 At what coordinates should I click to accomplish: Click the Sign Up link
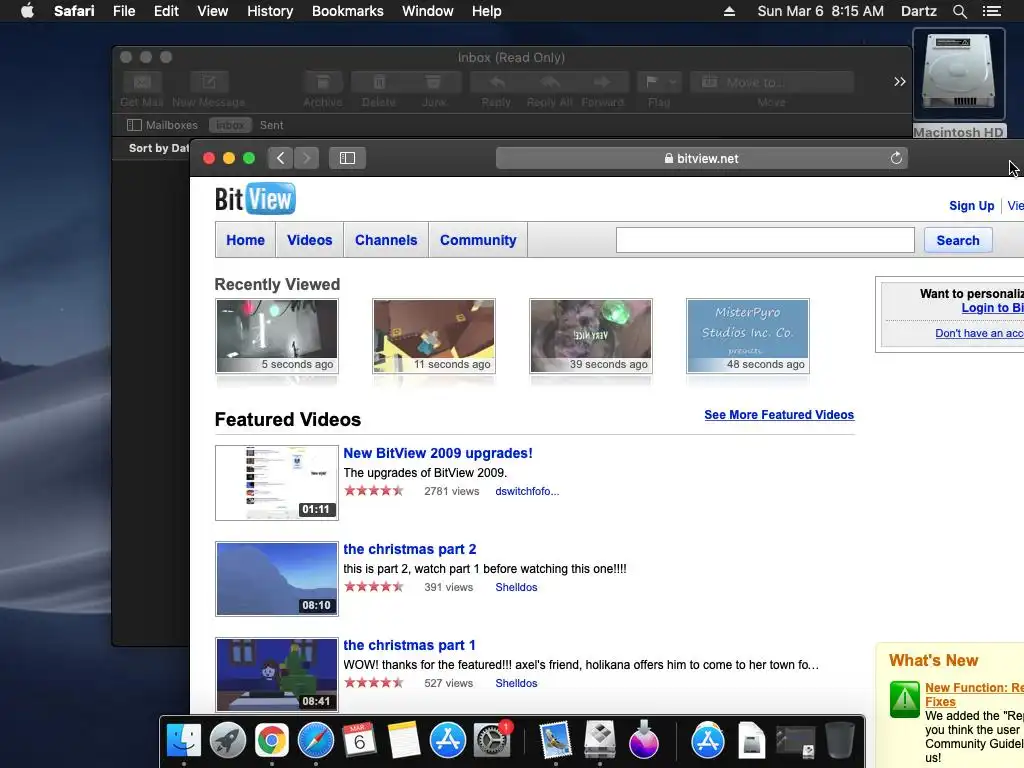click(x=972, y=206)
